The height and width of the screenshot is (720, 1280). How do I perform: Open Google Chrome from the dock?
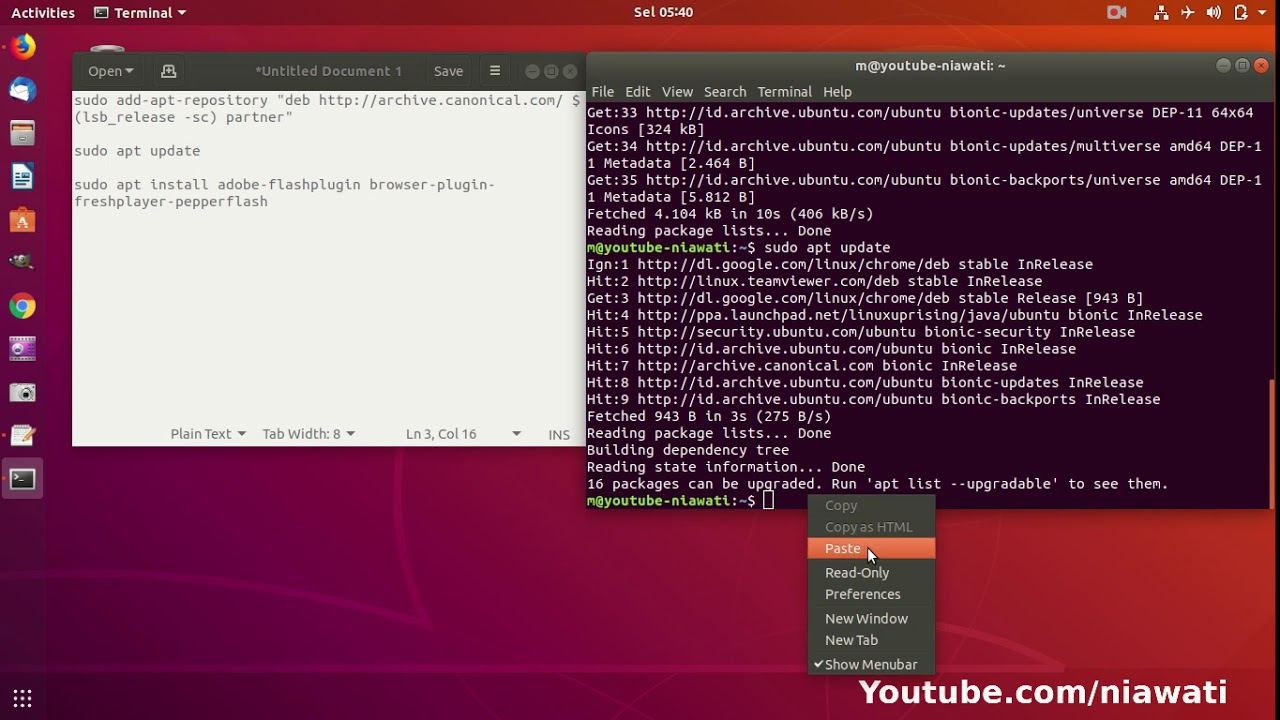point(22,306)
